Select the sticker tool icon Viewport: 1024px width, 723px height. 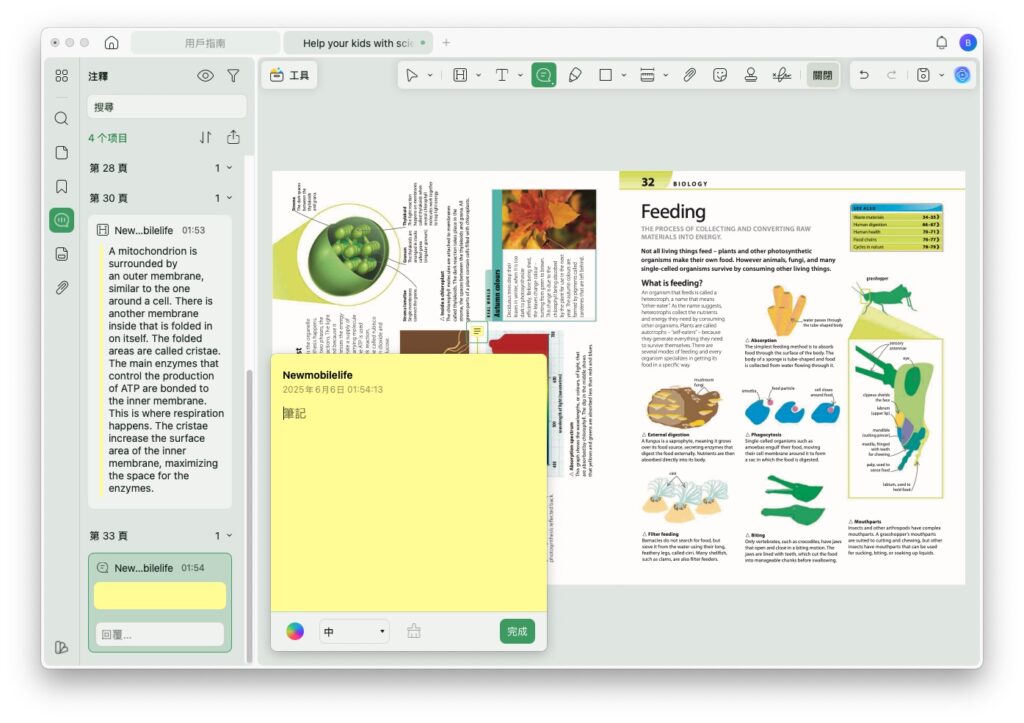720,75
